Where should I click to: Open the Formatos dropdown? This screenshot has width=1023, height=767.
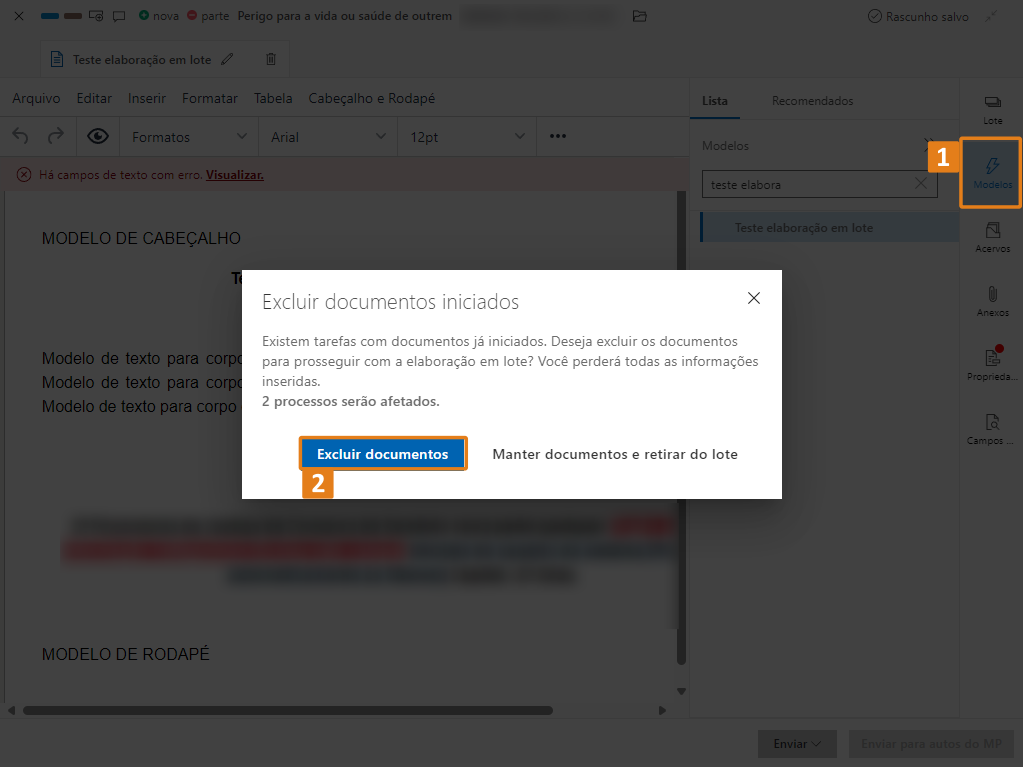click(x=187, y=135)
